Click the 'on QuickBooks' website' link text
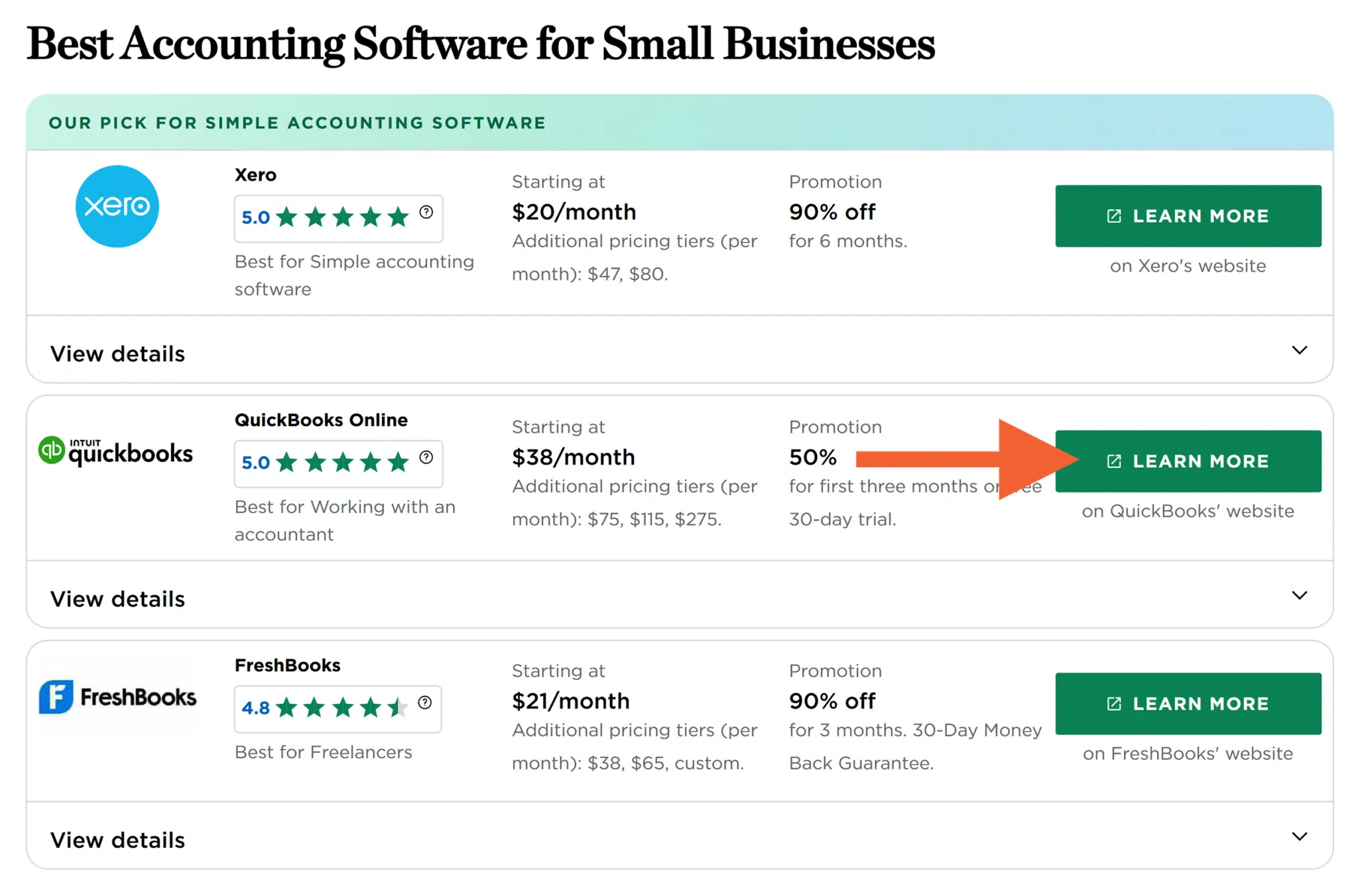This screenshot has width=1358, height=896. (1188, 510)
